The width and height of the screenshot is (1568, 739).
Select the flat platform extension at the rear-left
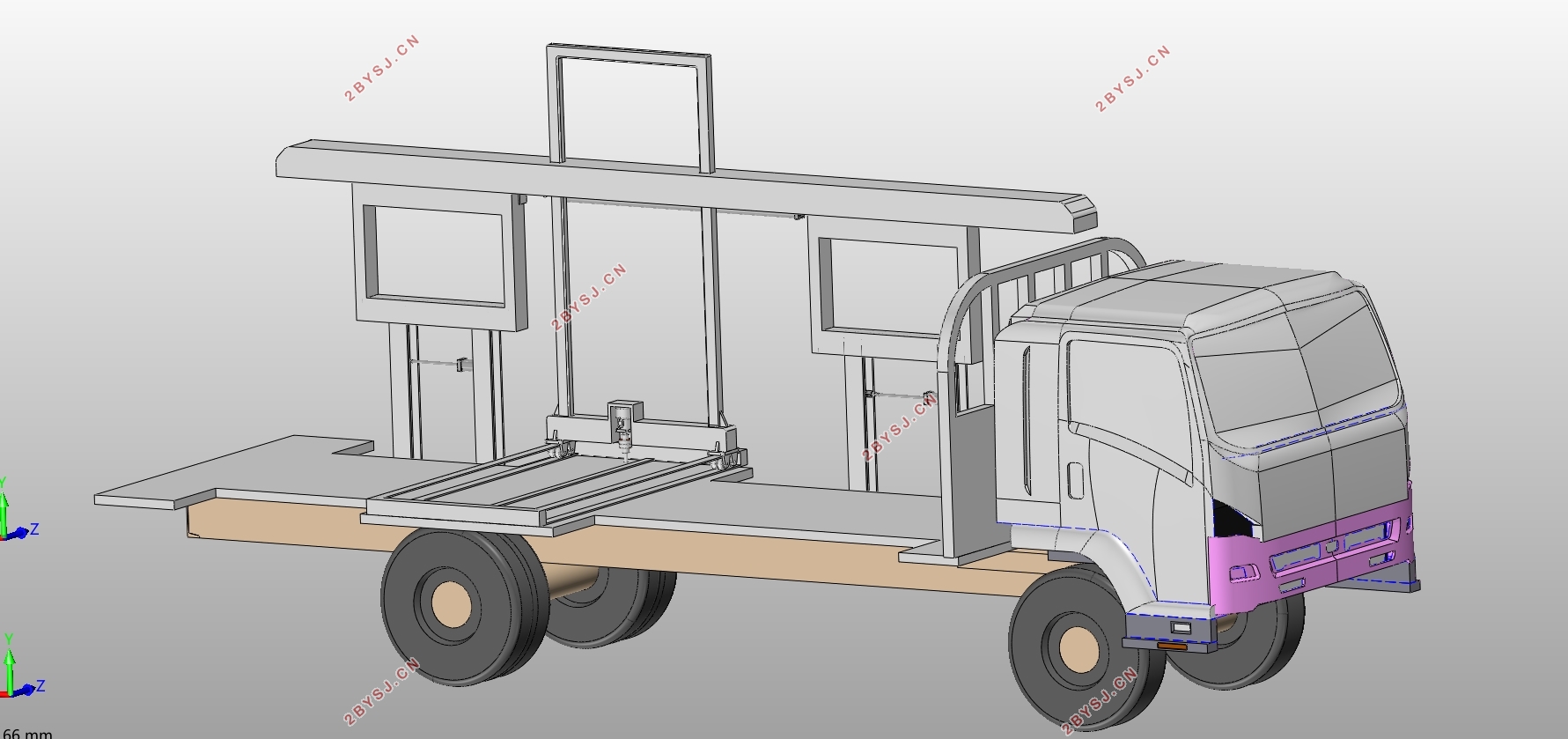[233, 471]
